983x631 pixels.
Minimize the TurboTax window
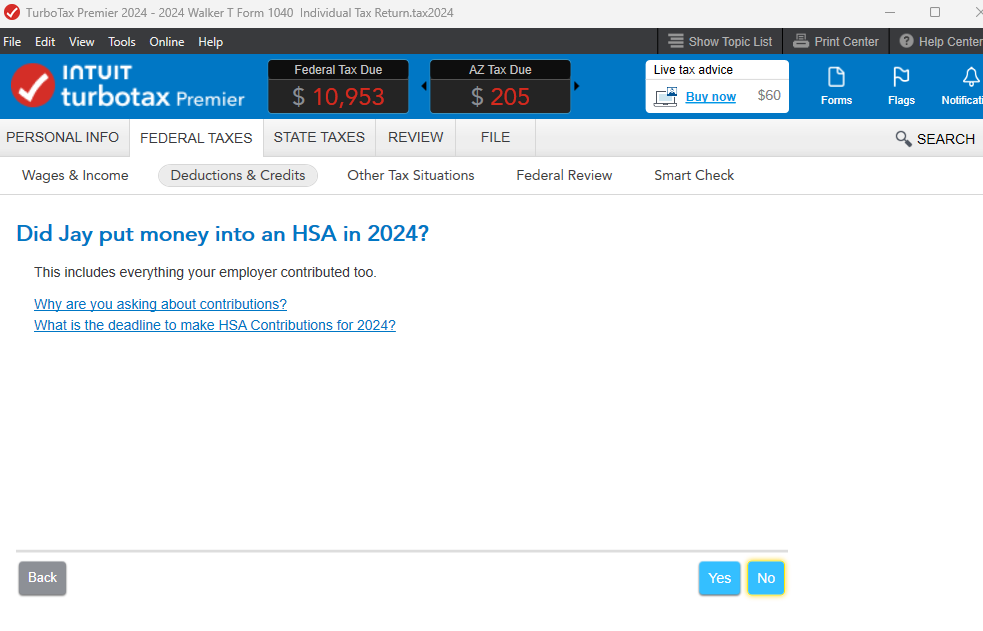(890, 13)
